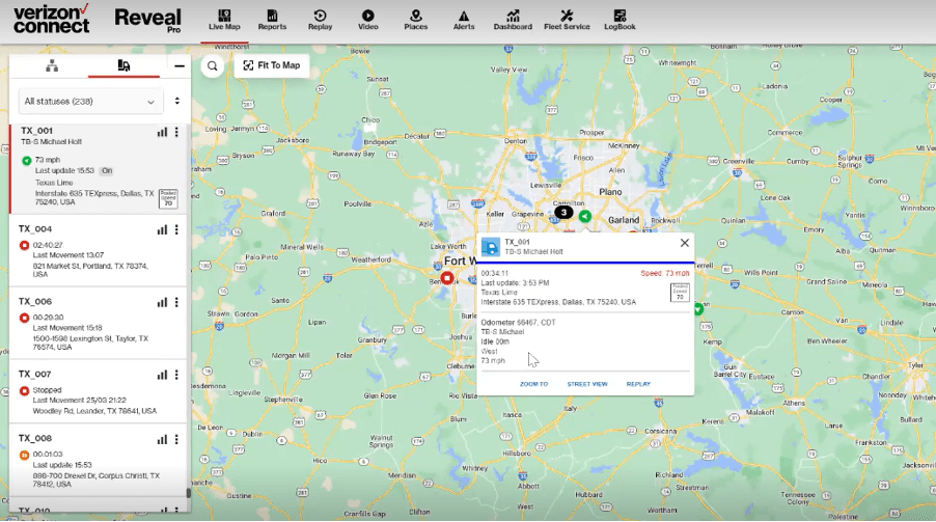The image size is (936, 522).
Task: Close the TX_001 map popup
Action: pyautogui.click(x=684, y=242)
